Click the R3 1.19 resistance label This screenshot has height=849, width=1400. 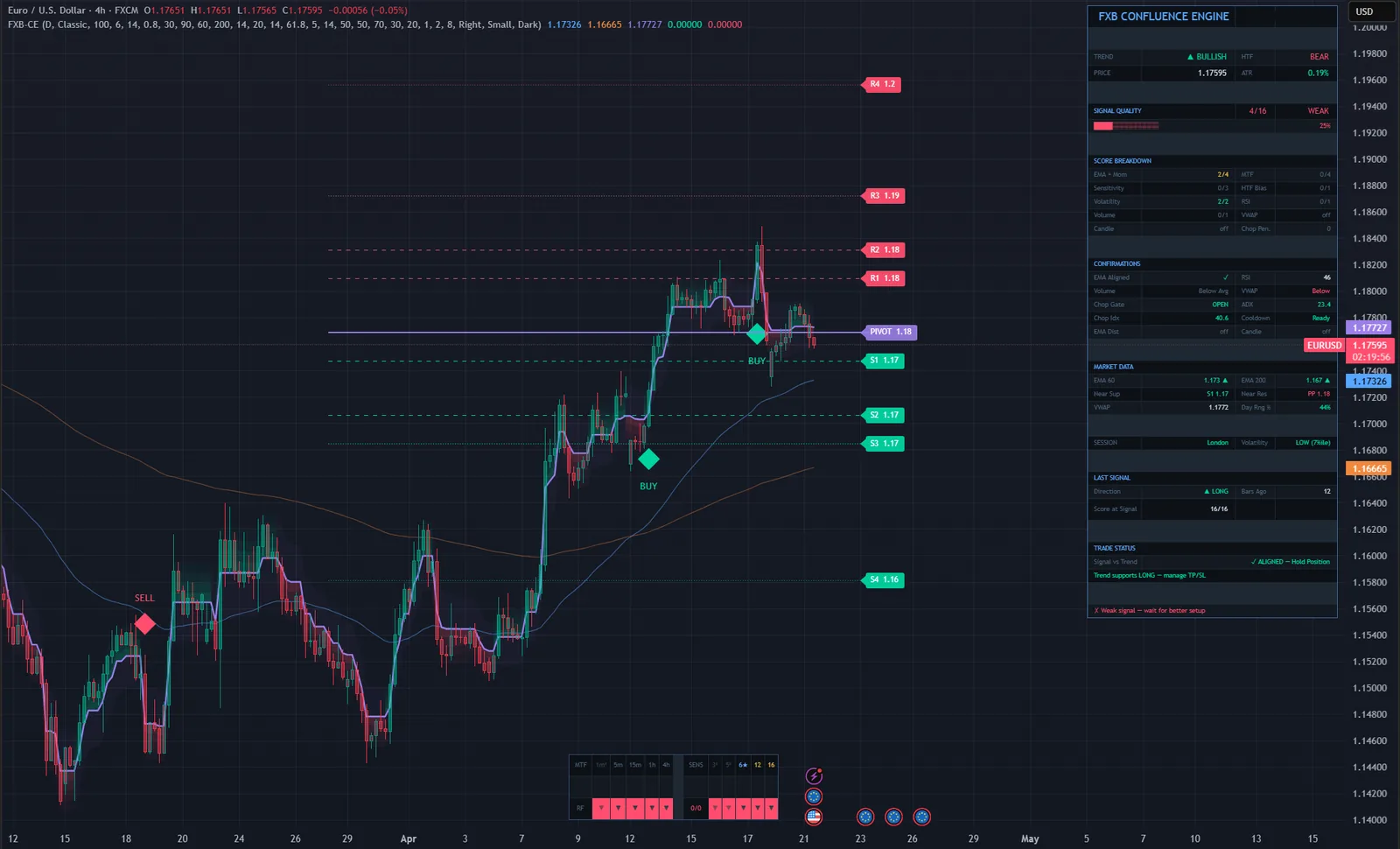click(x=884, y=196)
